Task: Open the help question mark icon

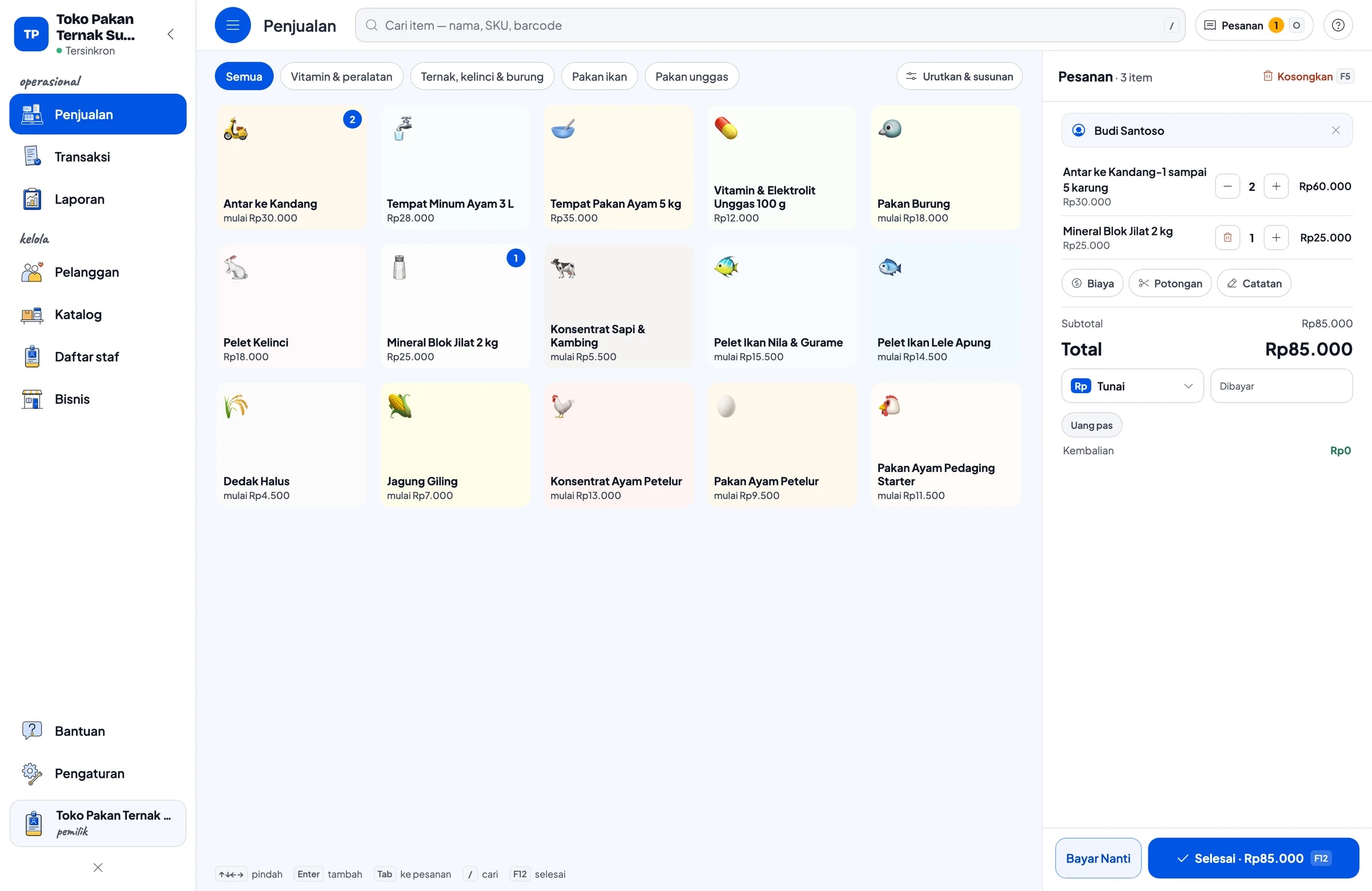Action: pyautogui.click(x=1337, y=25)
